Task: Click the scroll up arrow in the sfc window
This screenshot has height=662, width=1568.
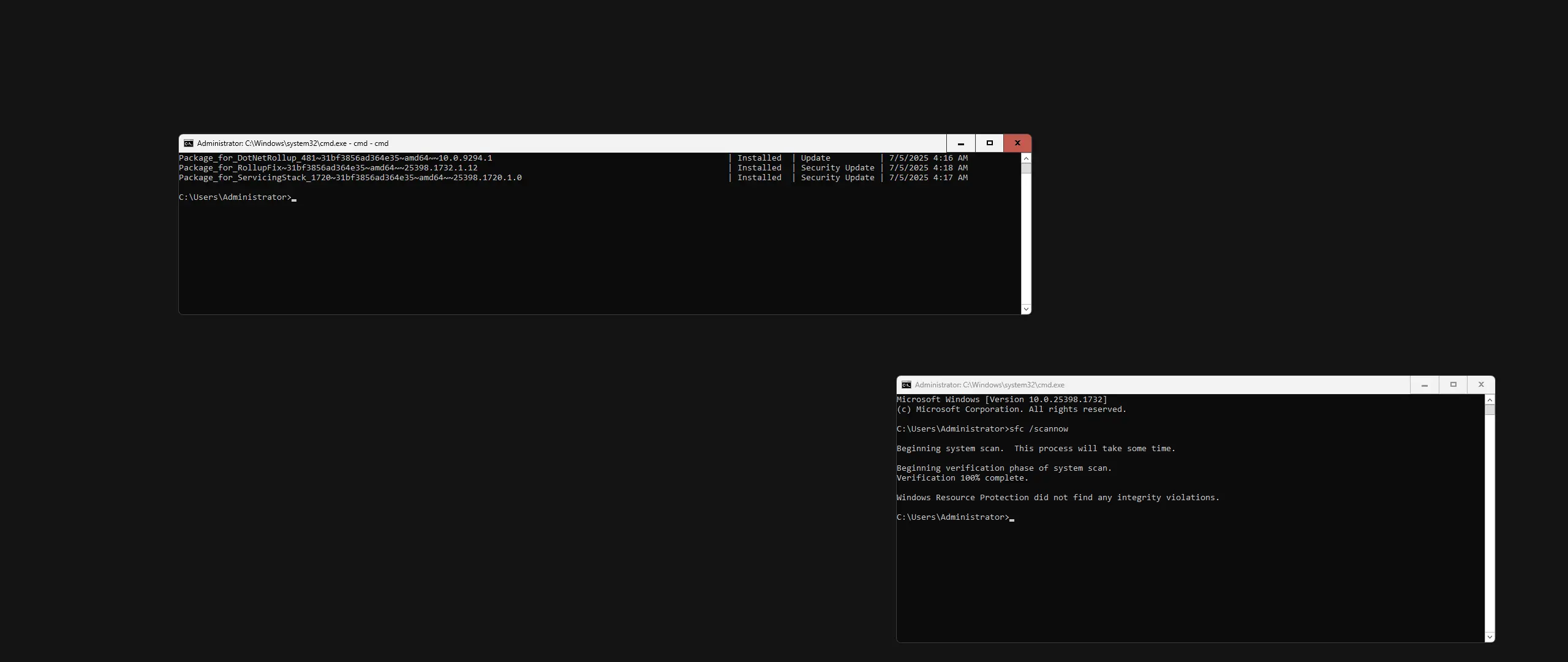Action: pyautogui.click(x=1490, y=400)
